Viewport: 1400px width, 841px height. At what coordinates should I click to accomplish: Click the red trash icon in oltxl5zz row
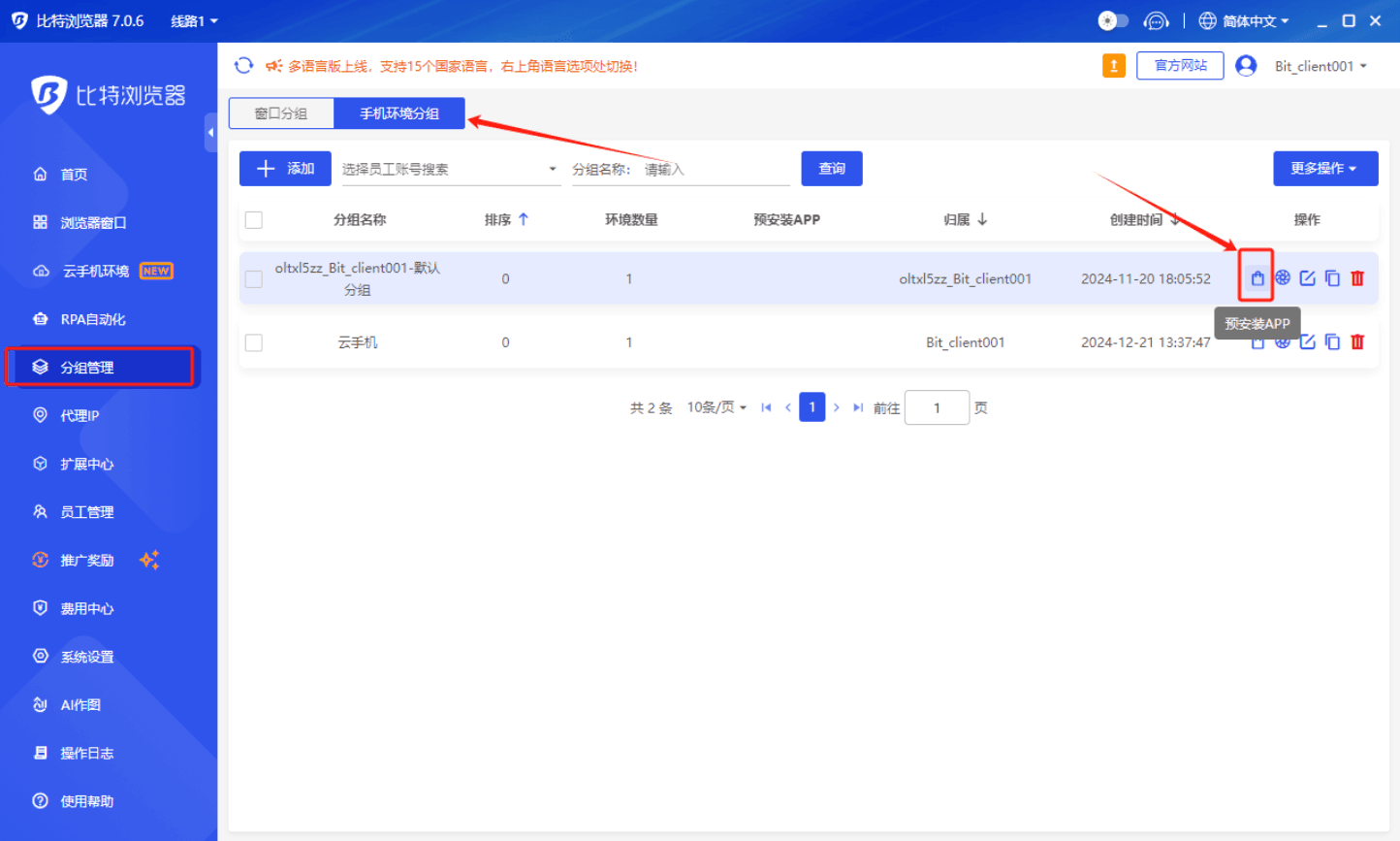pos(1357,278)
